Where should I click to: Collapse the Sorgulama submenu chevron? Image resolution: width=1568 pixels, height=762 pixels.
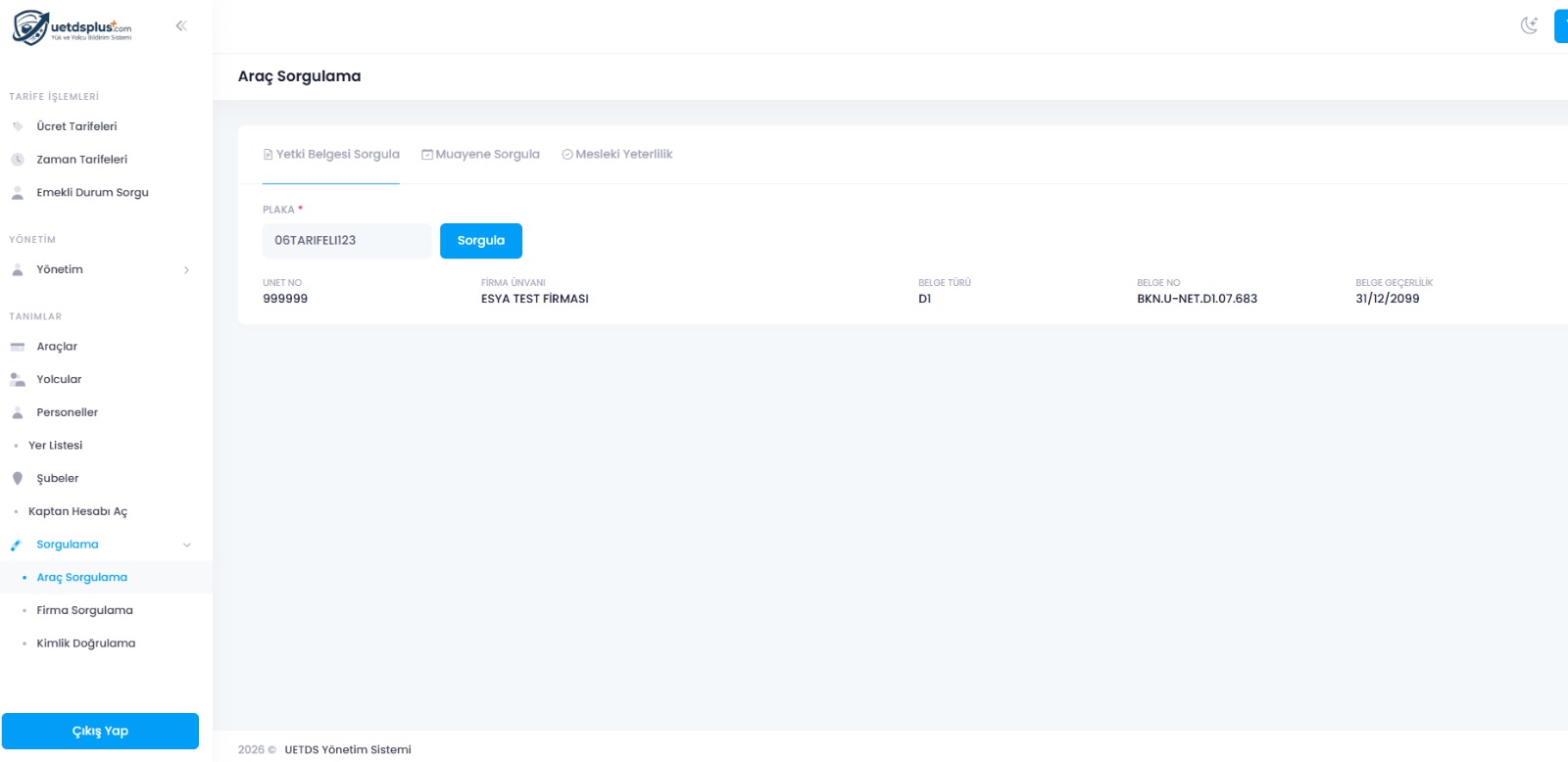pos(186,546)
